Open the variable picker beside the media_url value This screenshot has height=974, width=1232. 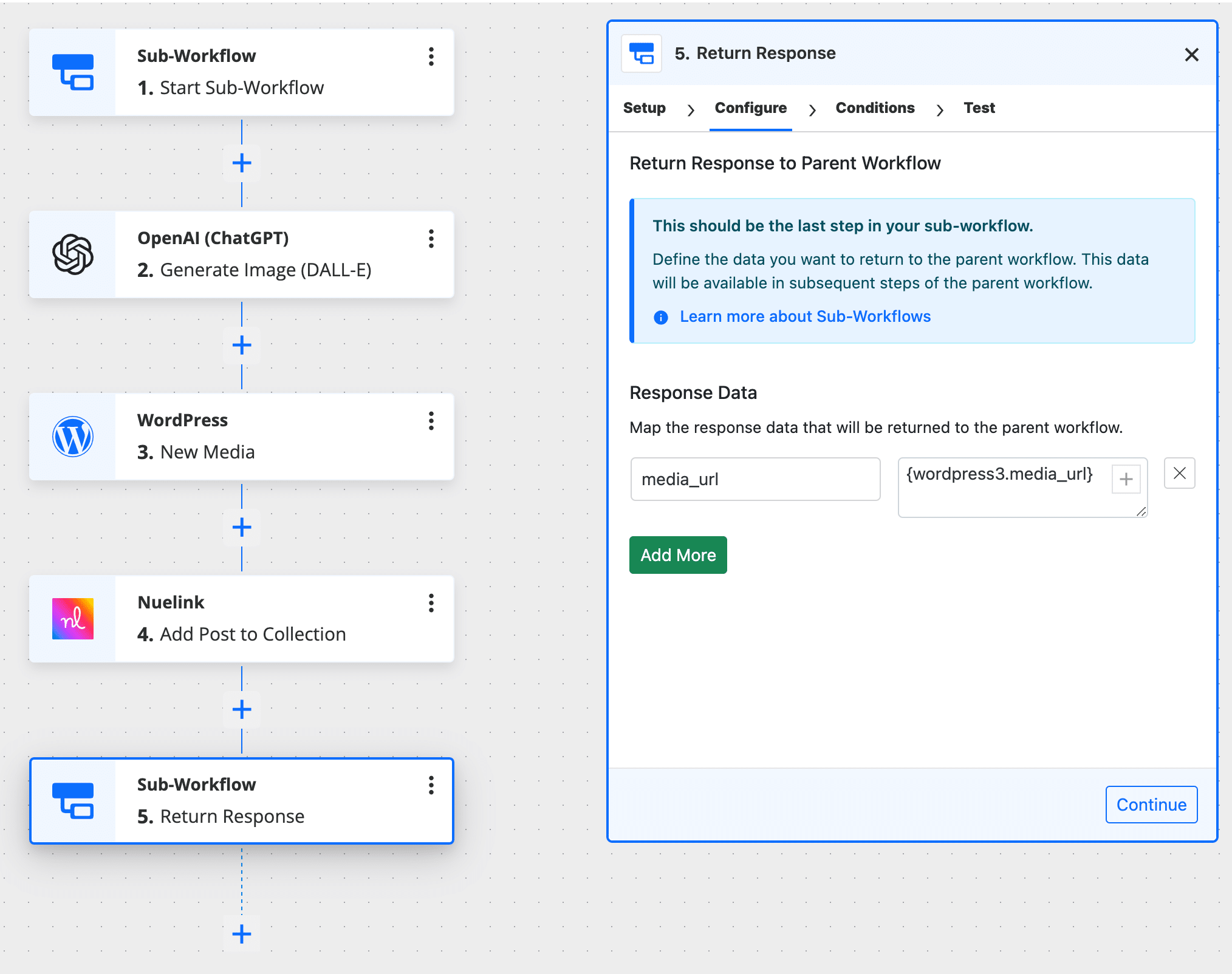(x=1126, y=479)
